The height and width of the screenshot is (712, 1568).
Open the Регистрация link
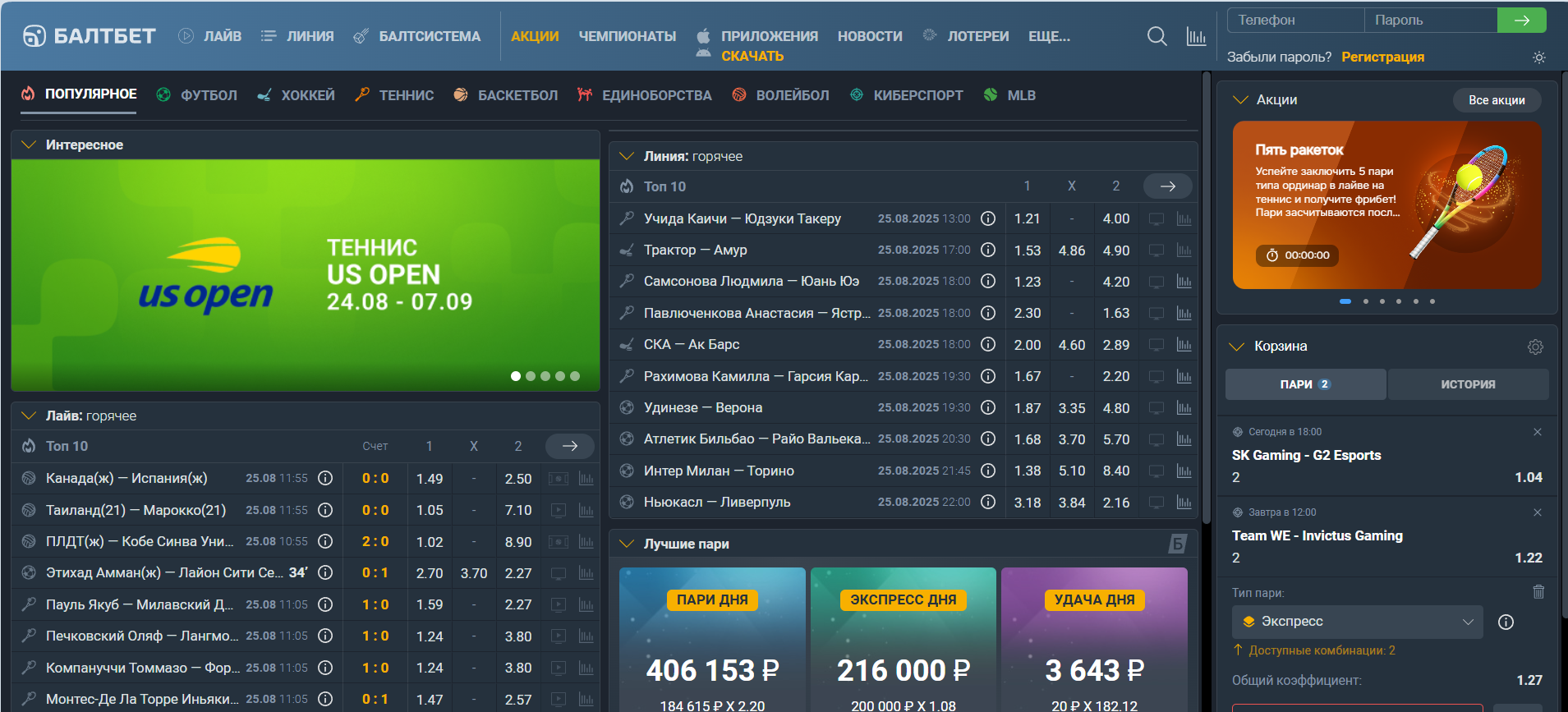(1382, 57)
